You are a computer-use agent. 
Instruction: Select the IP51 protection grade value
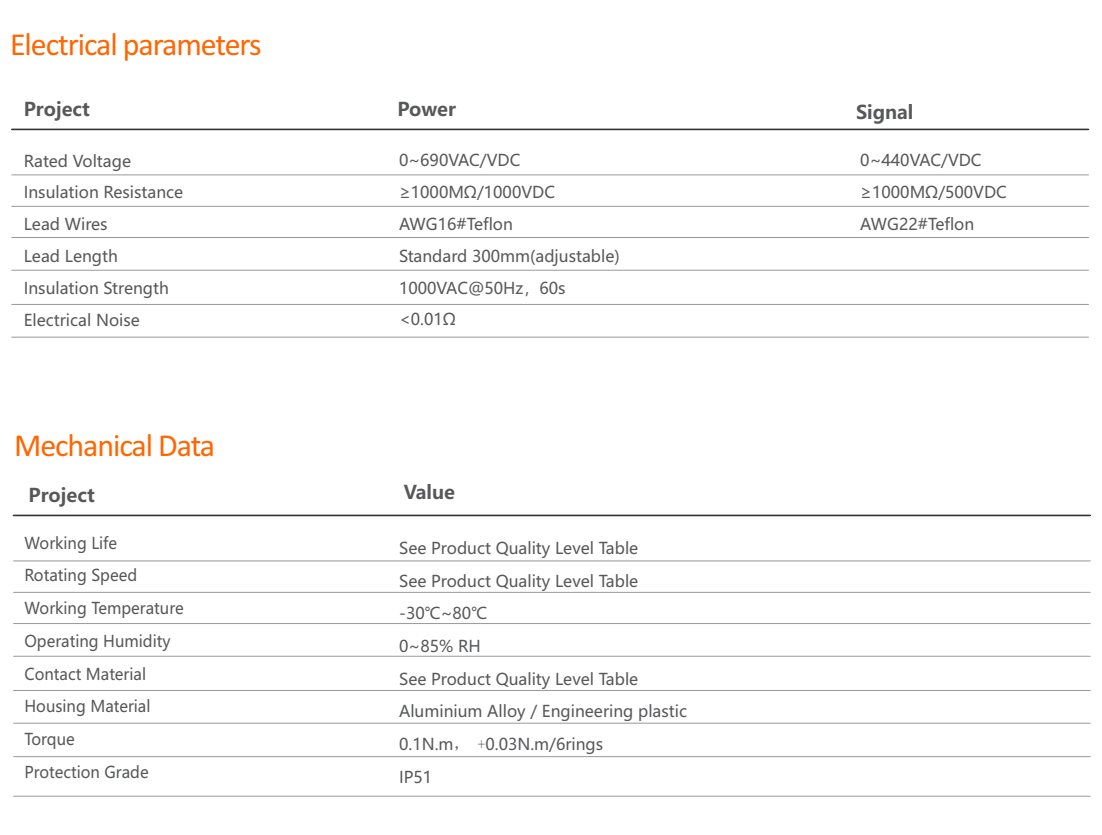414,777
